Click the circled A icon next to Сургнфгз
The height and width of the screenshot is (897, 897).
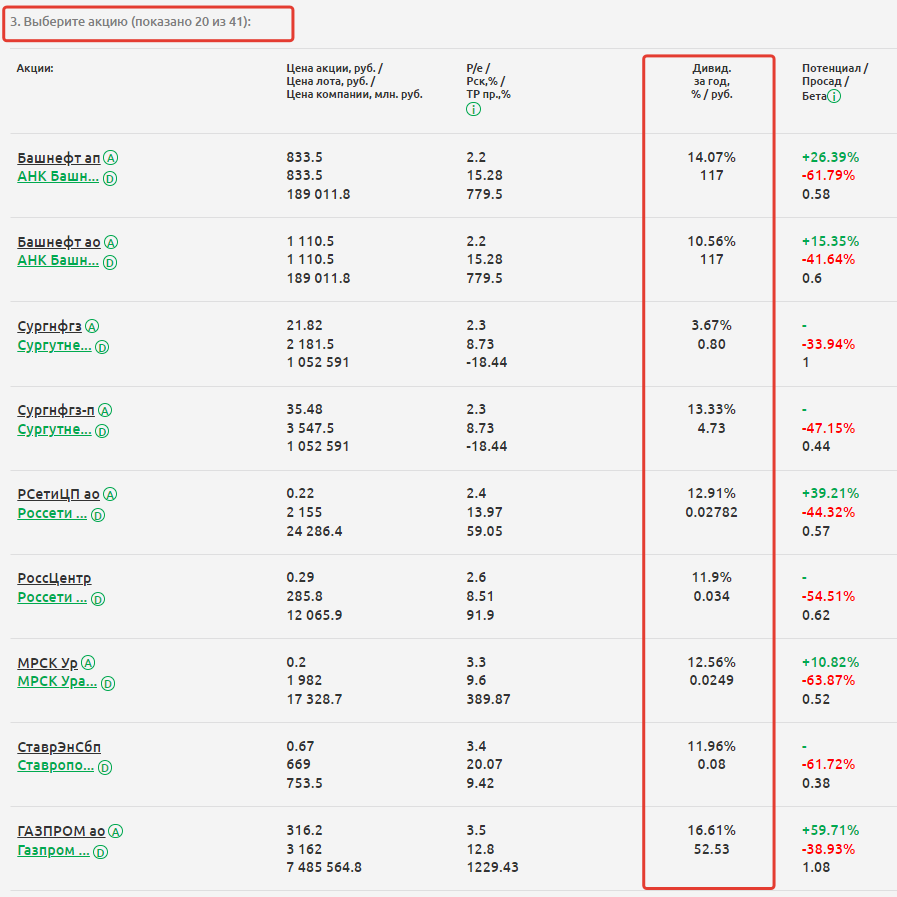click(93, 326)
